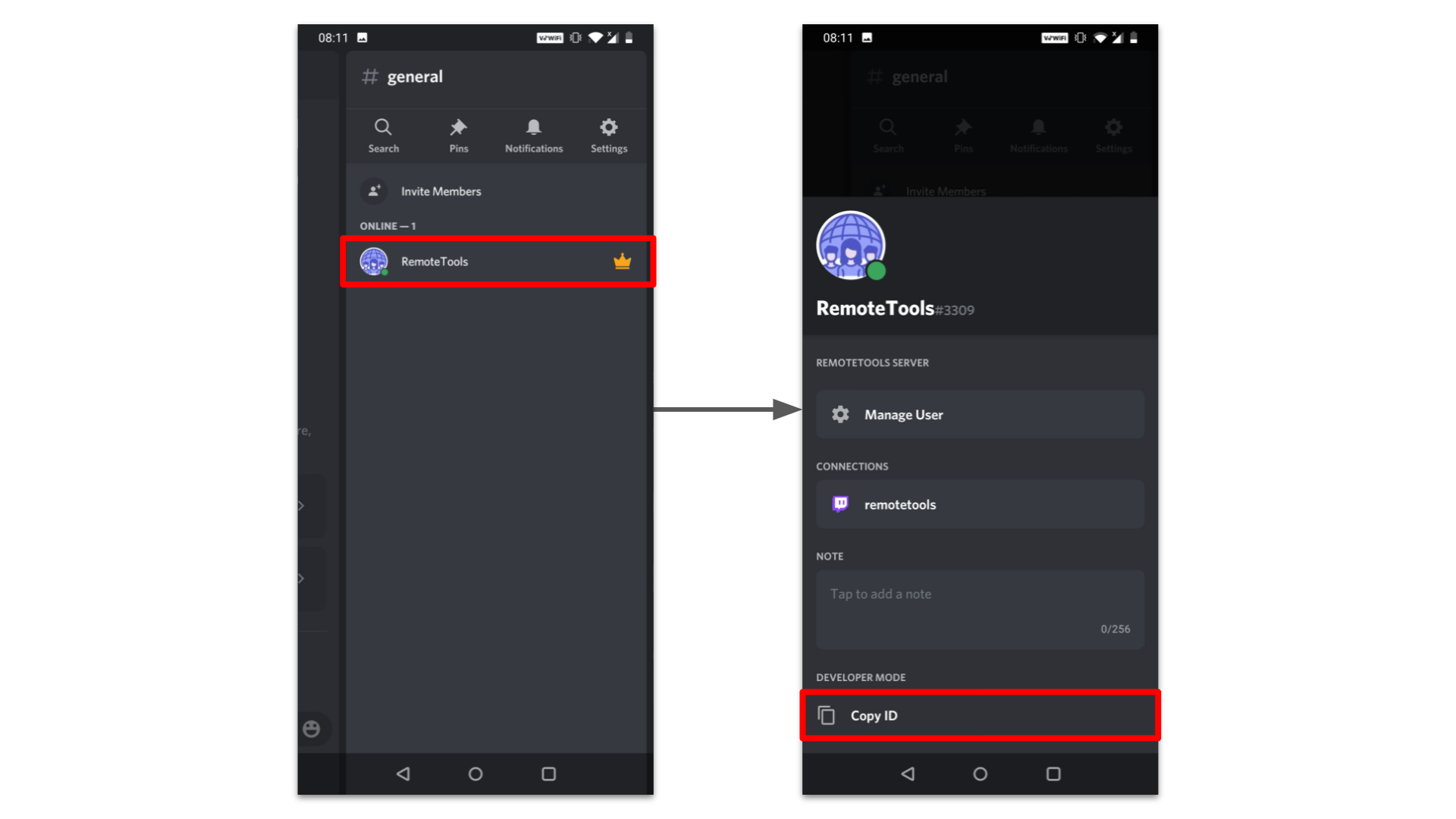Toggle Developer Mode section visibility
This screenshot has height=819, width=1456.
pyautogui.click(x=860, y=677)
